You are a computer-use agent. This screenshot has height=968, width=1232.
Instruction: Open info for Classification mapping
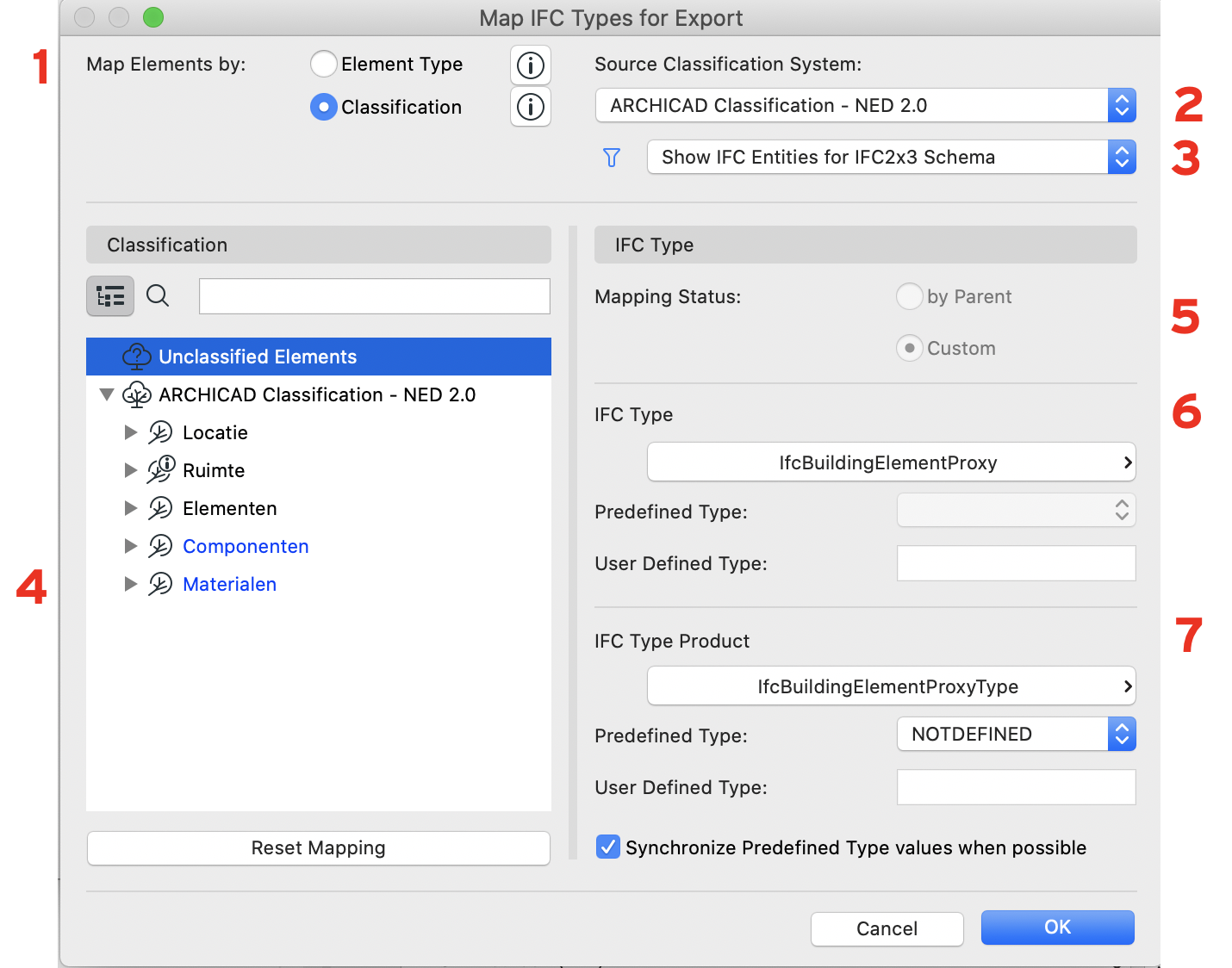(531, 107)
